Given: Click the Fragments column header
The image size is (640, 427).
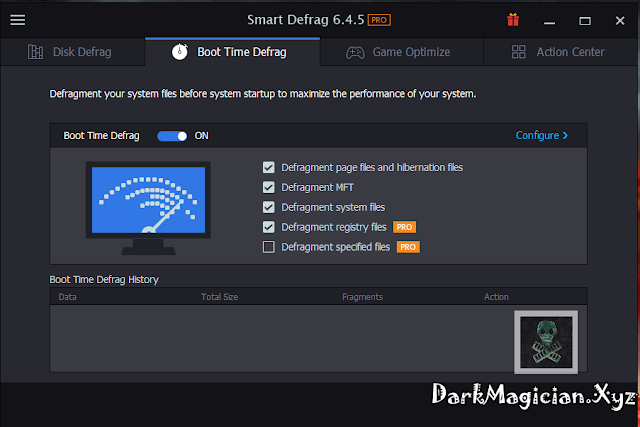Looking at the screenshot, I should (x=362, y=297).
